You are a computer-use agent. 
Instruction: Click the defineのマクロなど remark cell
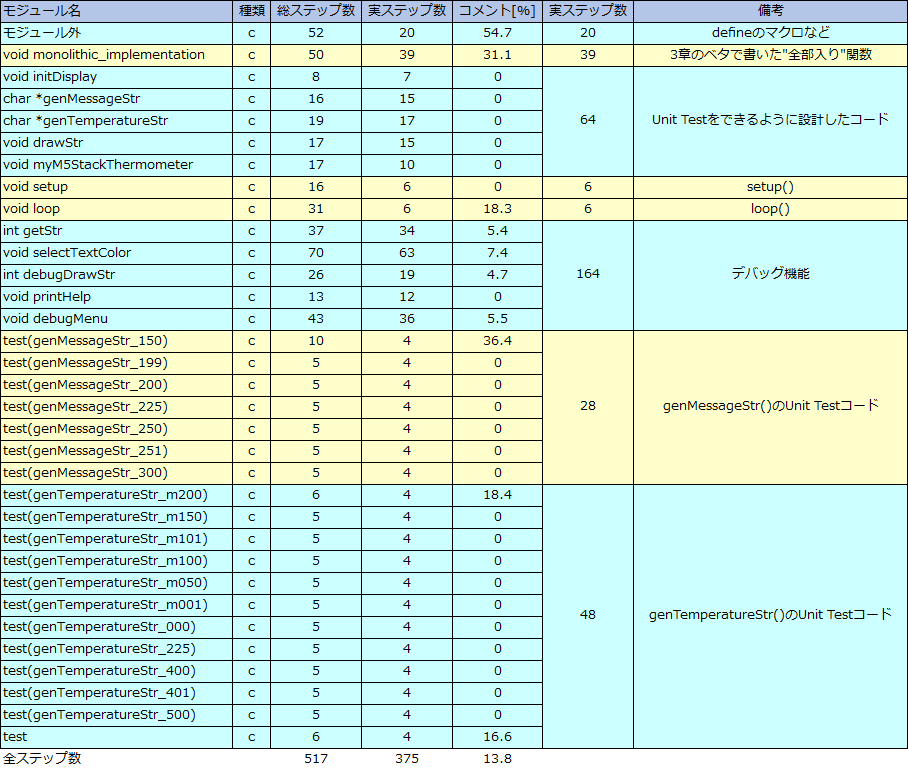coord(770,33)
